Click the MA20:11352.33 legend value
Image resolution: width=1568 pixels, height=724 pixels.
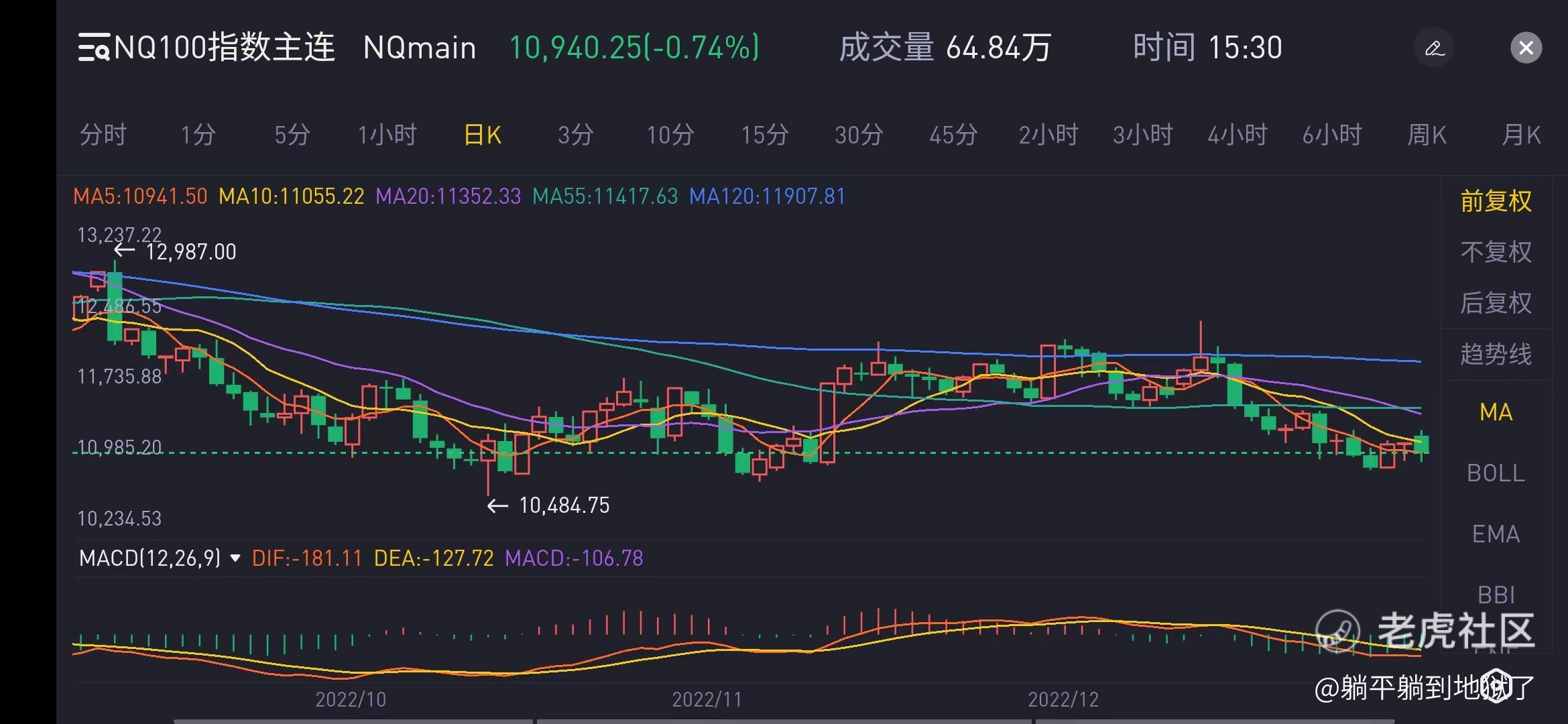448,196
